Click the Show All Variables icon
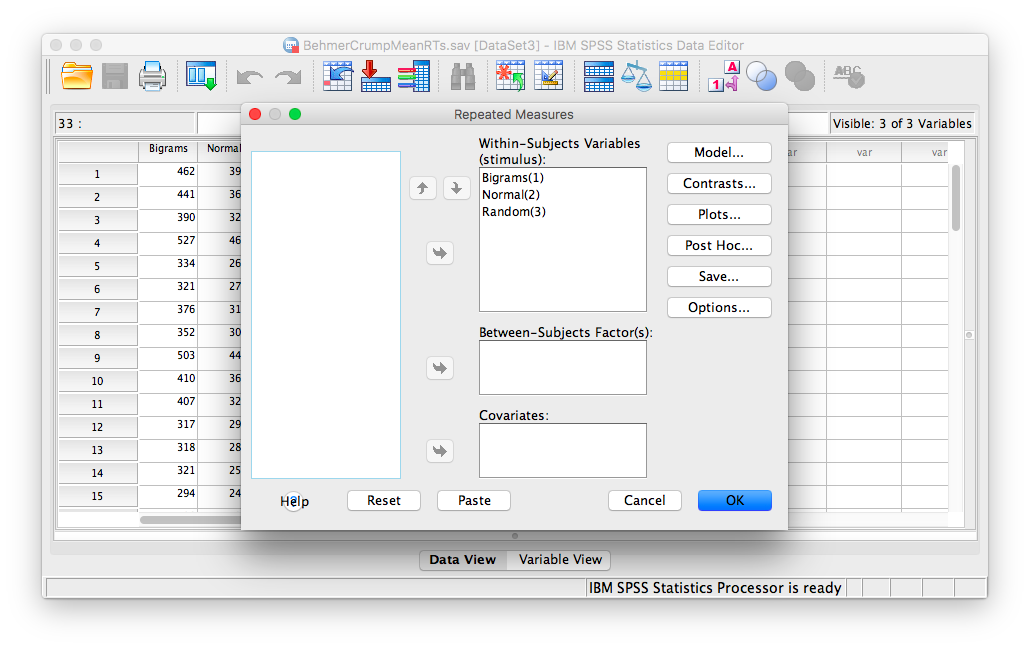 (799, 76)
